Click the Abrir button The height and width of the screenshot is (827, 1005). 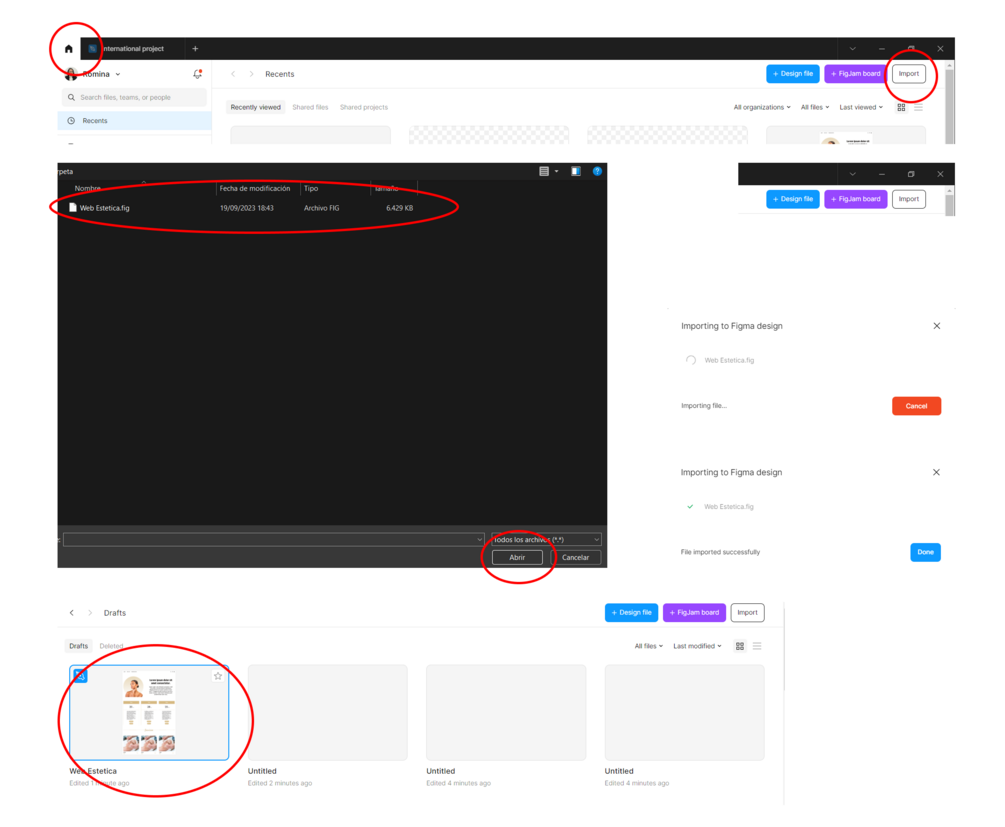tap(517, 558)
